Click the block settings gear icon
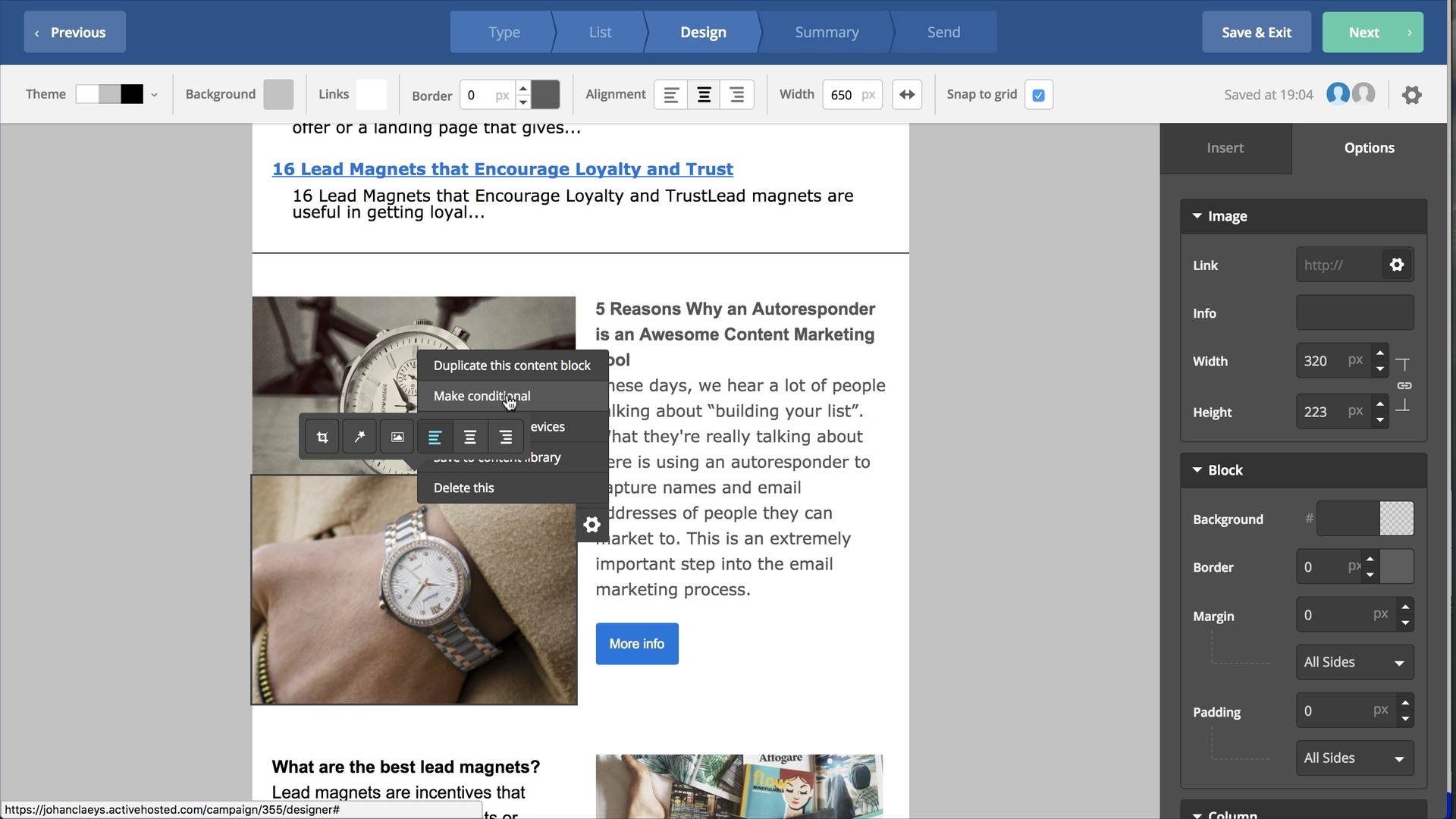 pos(591,524)
